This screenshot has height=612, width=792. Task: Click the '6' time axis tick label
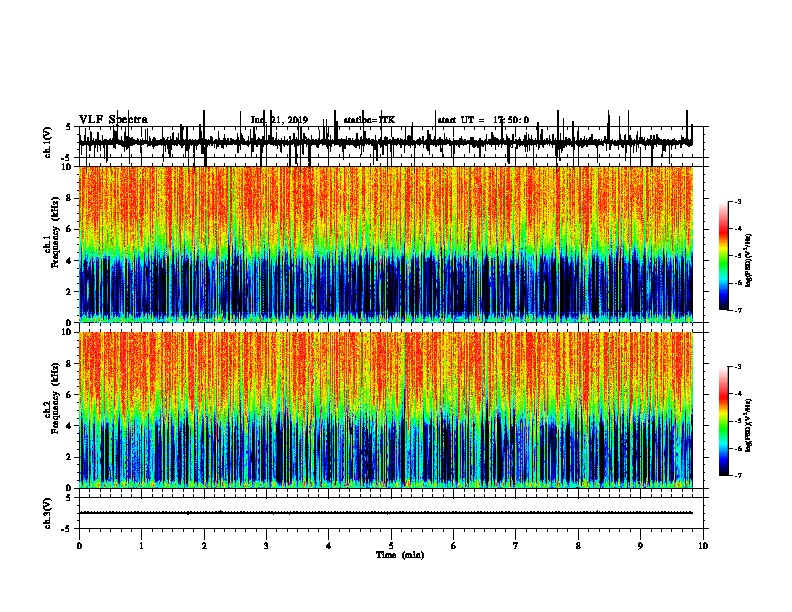453,546
